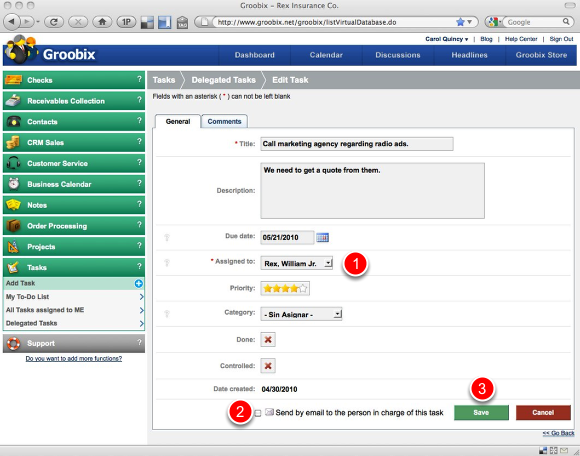Click the plus icon beside Add Task
Viewport: 580px width, 456px height.
[138, 284]
